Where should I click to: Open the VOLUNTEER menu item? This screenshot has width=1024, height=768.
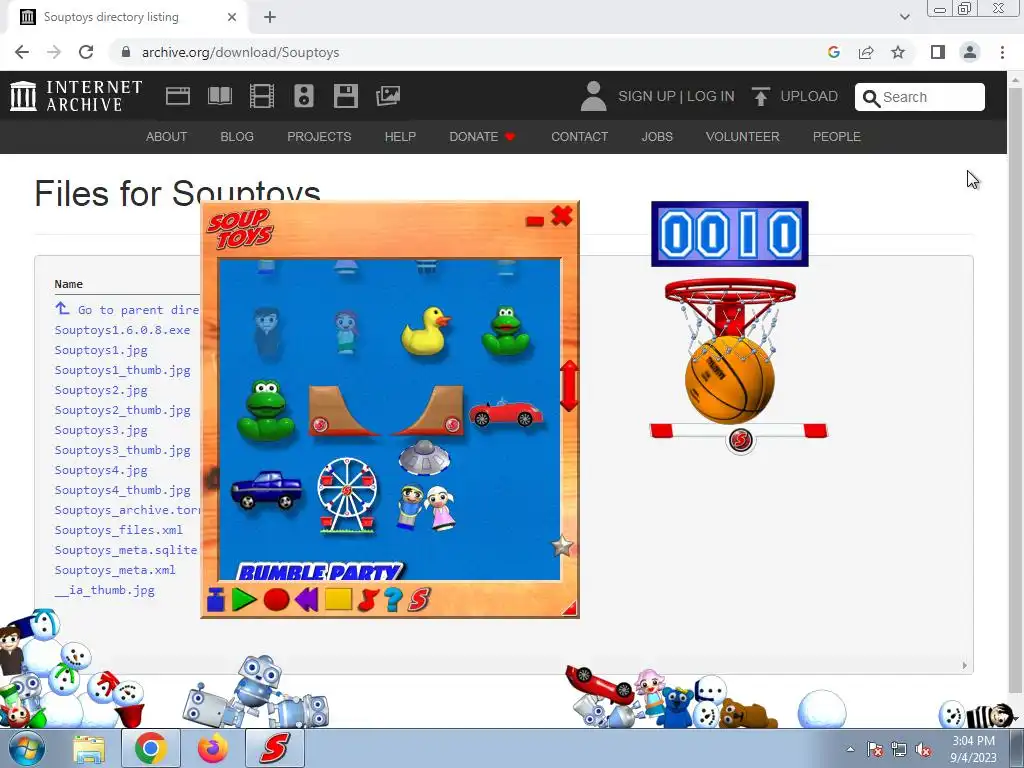[743, 136]
